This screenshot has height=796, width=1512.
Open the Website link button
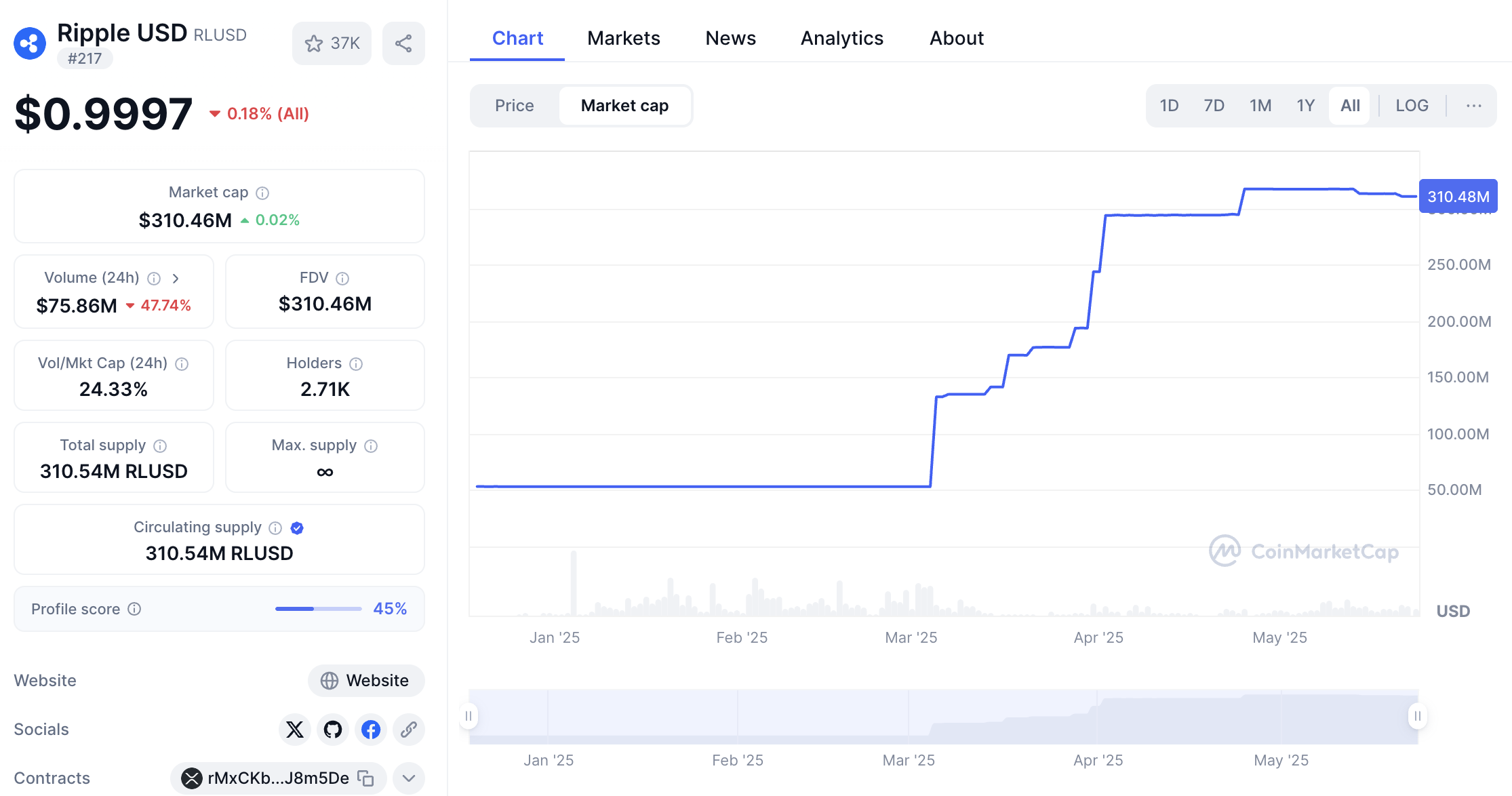(366, 681)
